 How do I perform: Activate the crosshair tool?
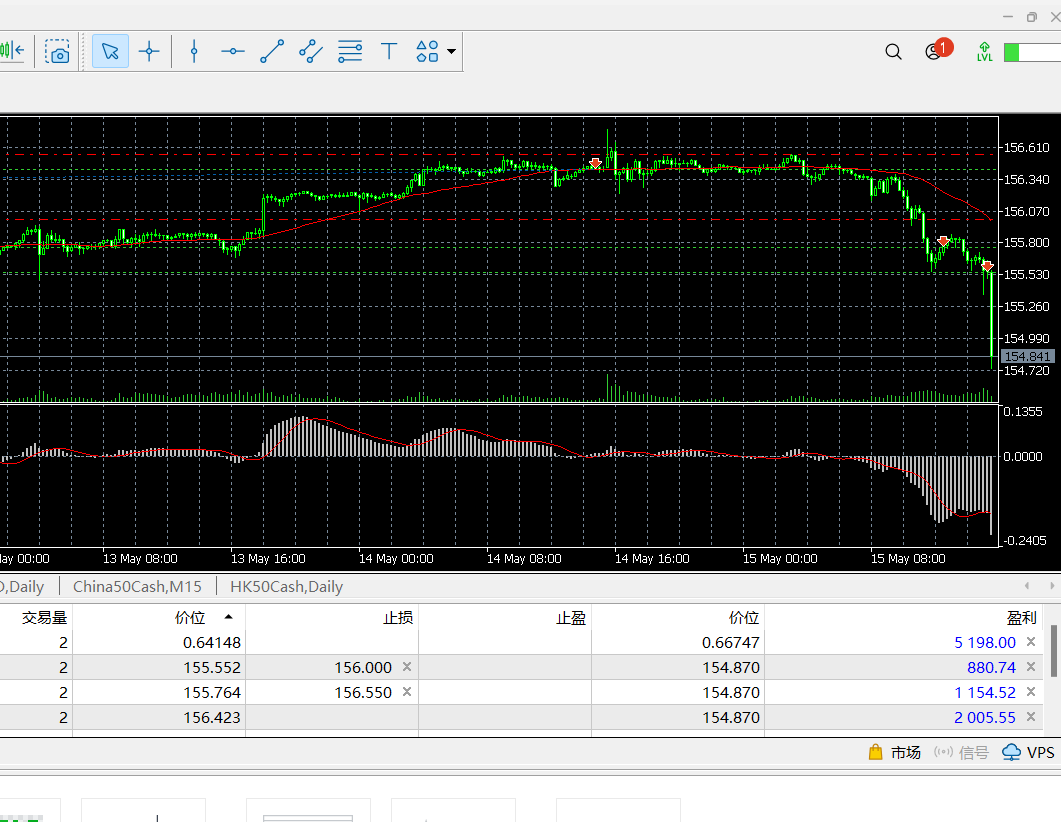click(x=149, y=51)
